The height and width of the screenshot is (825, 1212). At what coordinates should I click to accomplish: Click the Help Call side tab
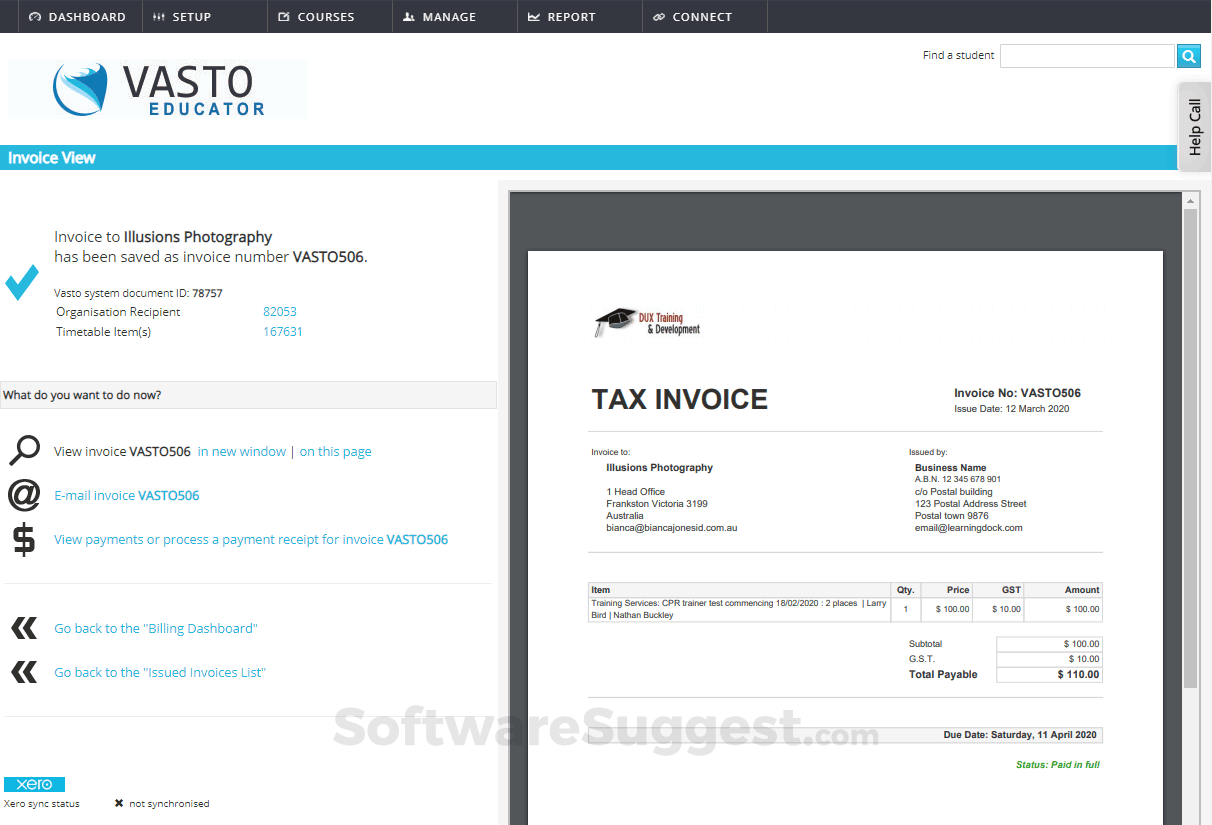[1194, 126]
